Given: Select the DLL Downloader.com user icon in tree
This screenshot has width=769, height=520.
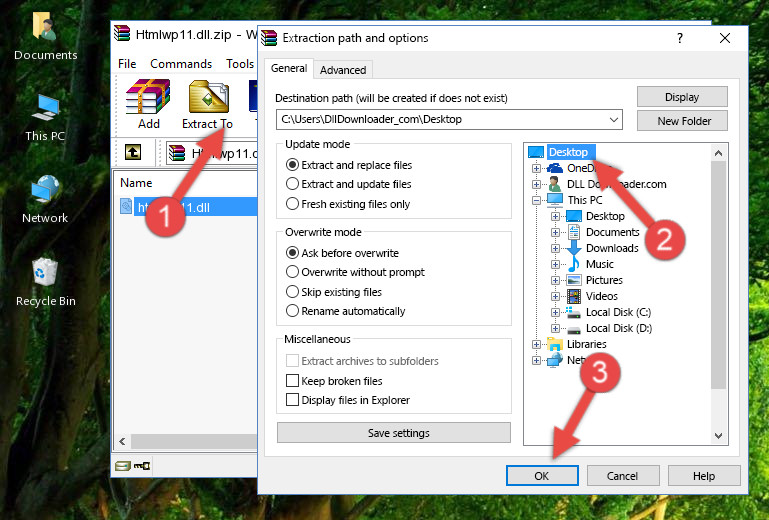Looking at the screenshot, I should point(555,184).
